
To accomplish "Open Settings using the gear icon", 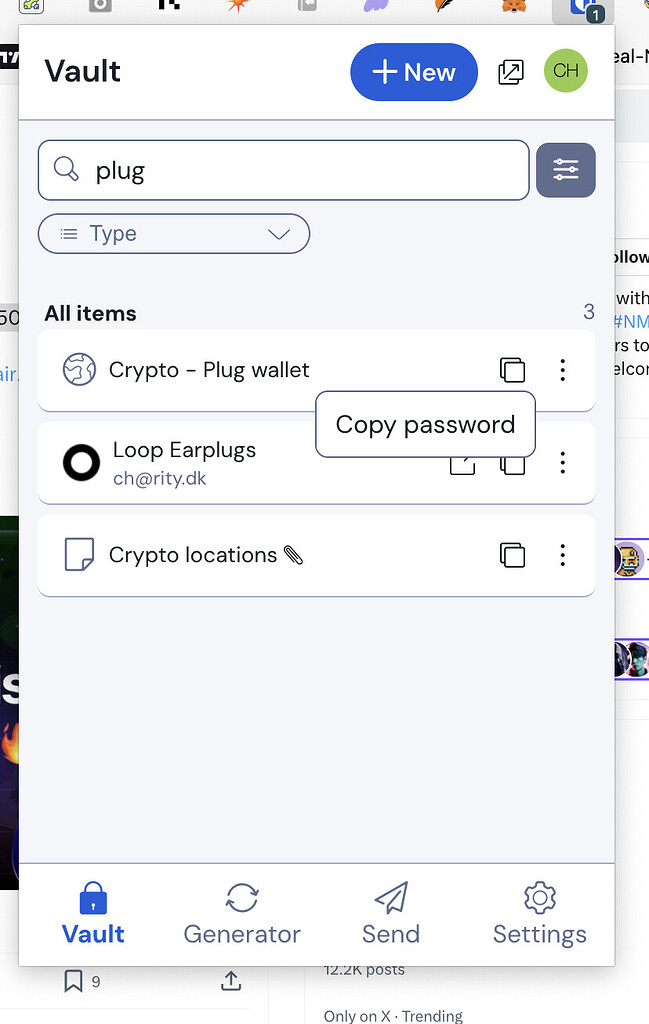I will pos(539,913).
